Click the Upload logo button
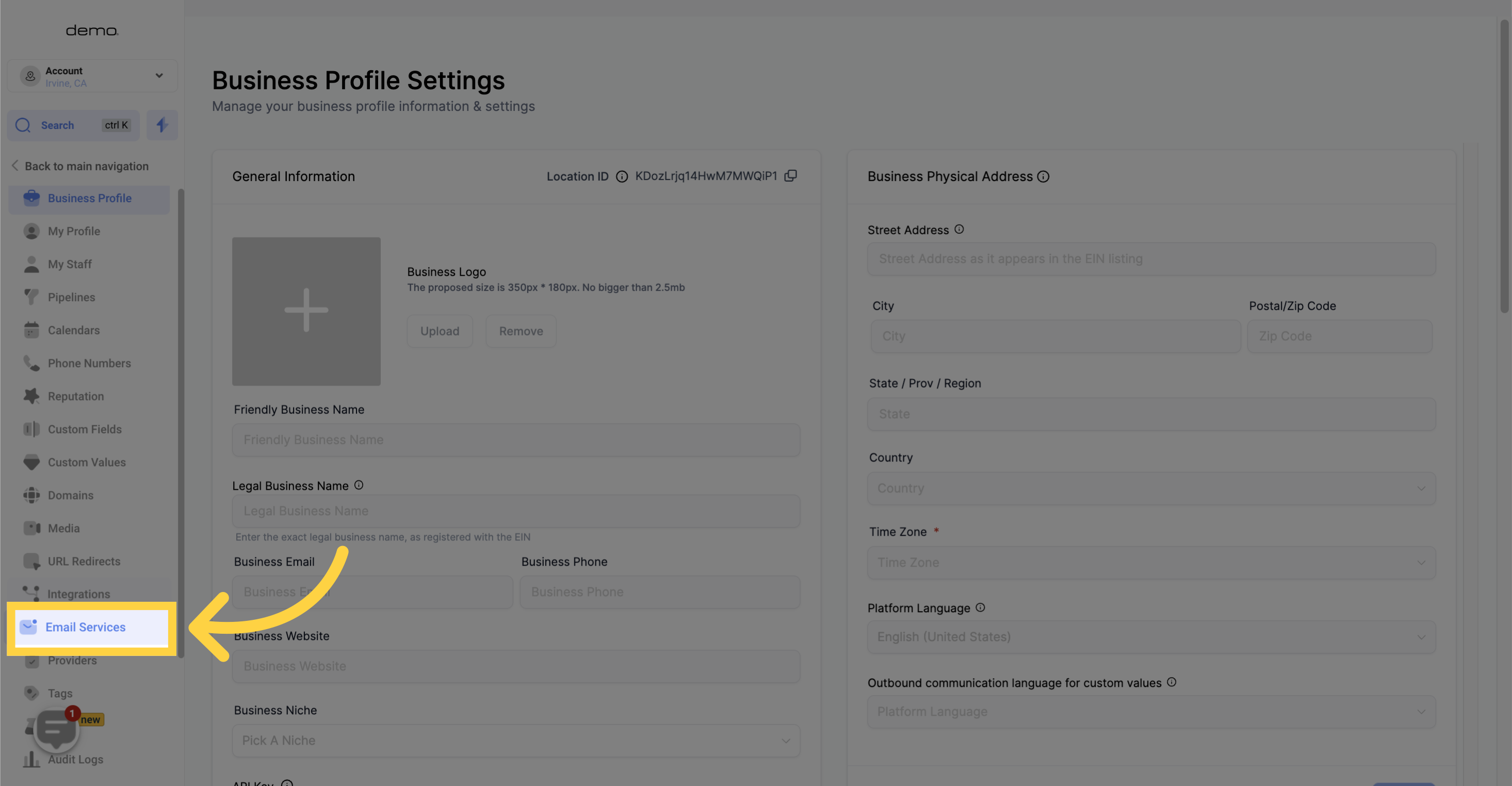Viewport: 1512px width, 786px height. (440, 331)
